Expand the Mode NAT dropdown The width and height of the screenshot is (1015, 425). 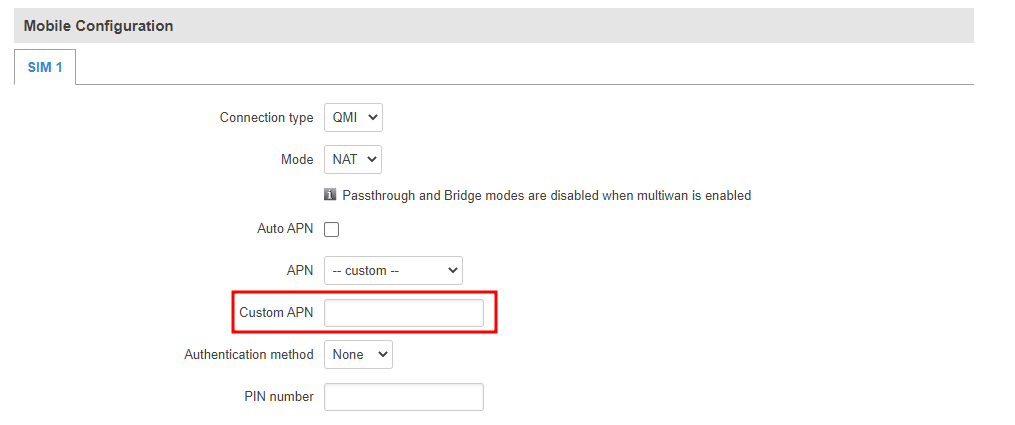tap(353, 159)
